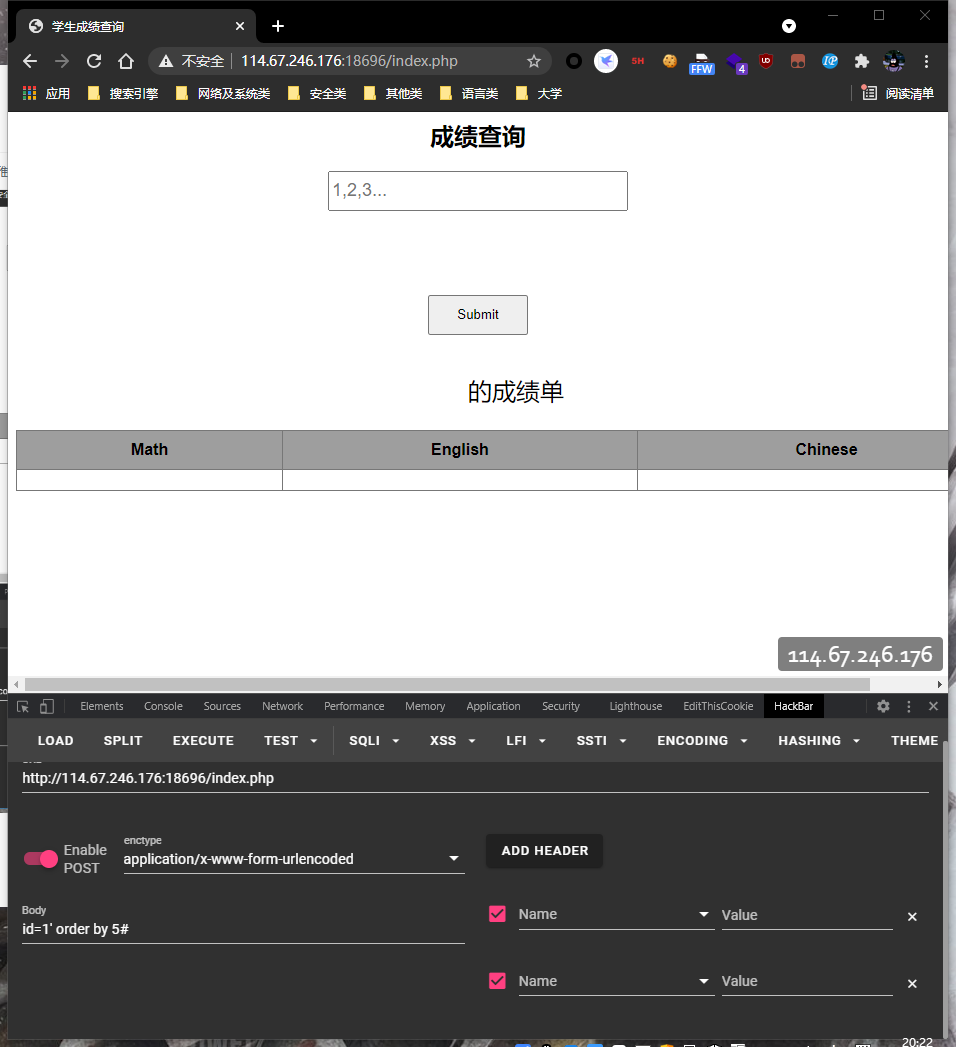Focus the address bar URL
This screenshot has height=1047, width=956.
click(x=349, y=61)
